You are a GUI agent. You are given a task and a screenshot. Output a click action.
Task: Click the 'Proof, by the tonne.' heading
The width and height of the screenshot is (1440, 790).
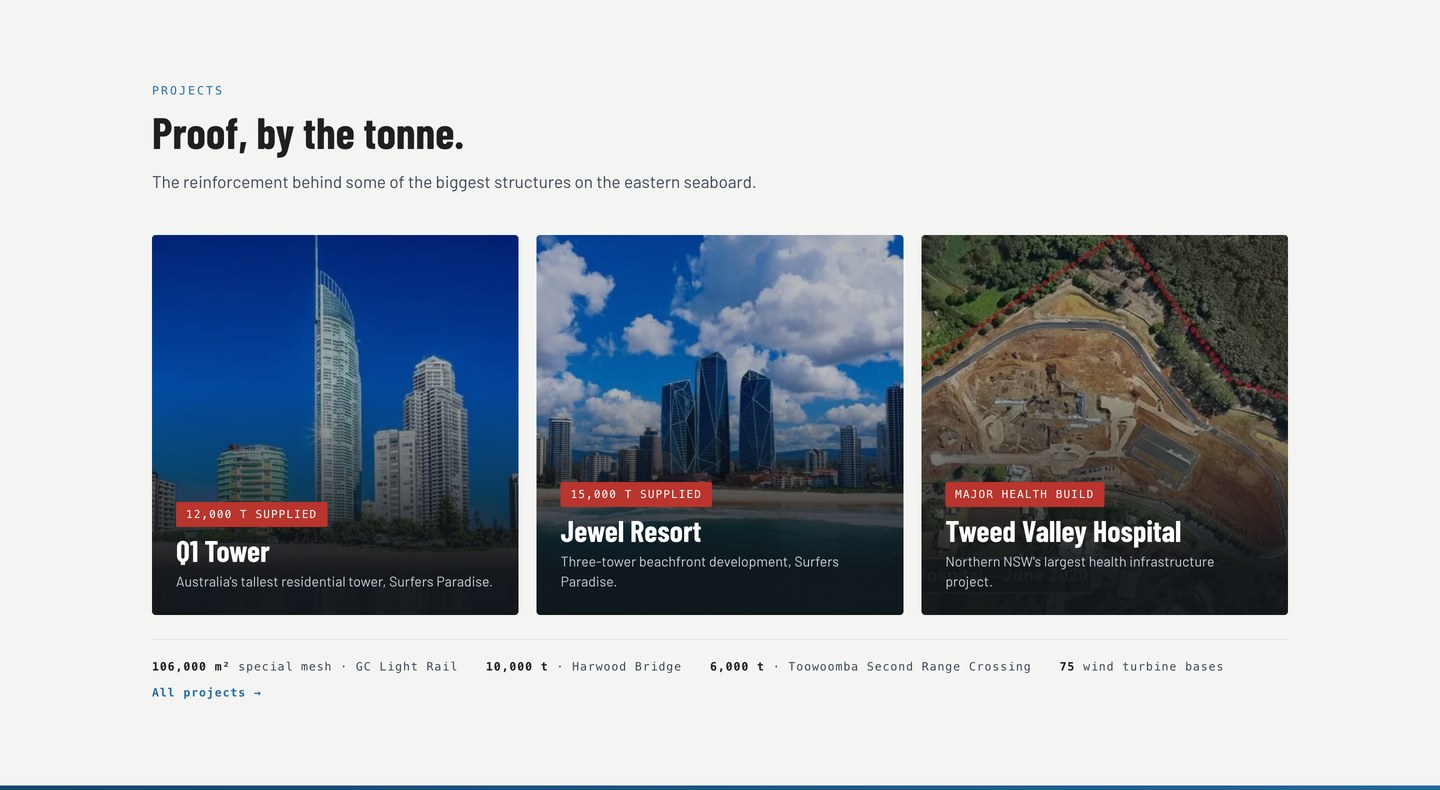pos(308,134)
